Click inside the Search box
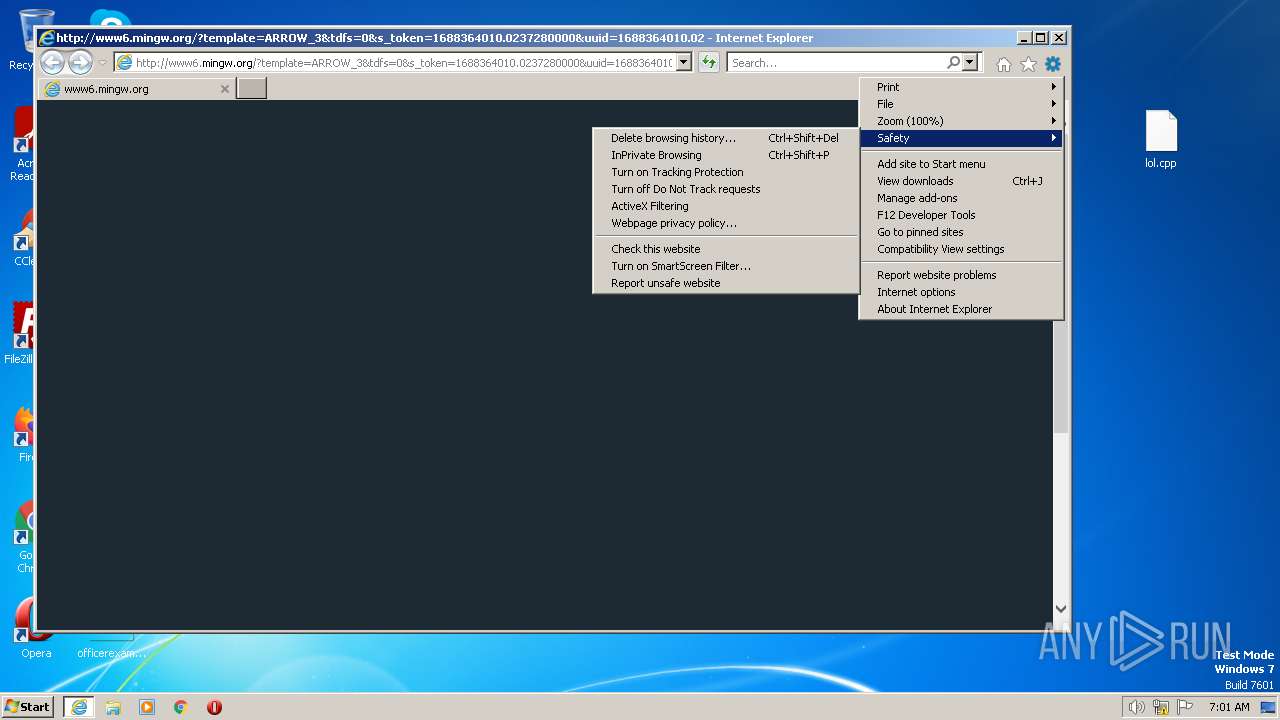The width and height of the screenshot is (1280, 720). 837,63
